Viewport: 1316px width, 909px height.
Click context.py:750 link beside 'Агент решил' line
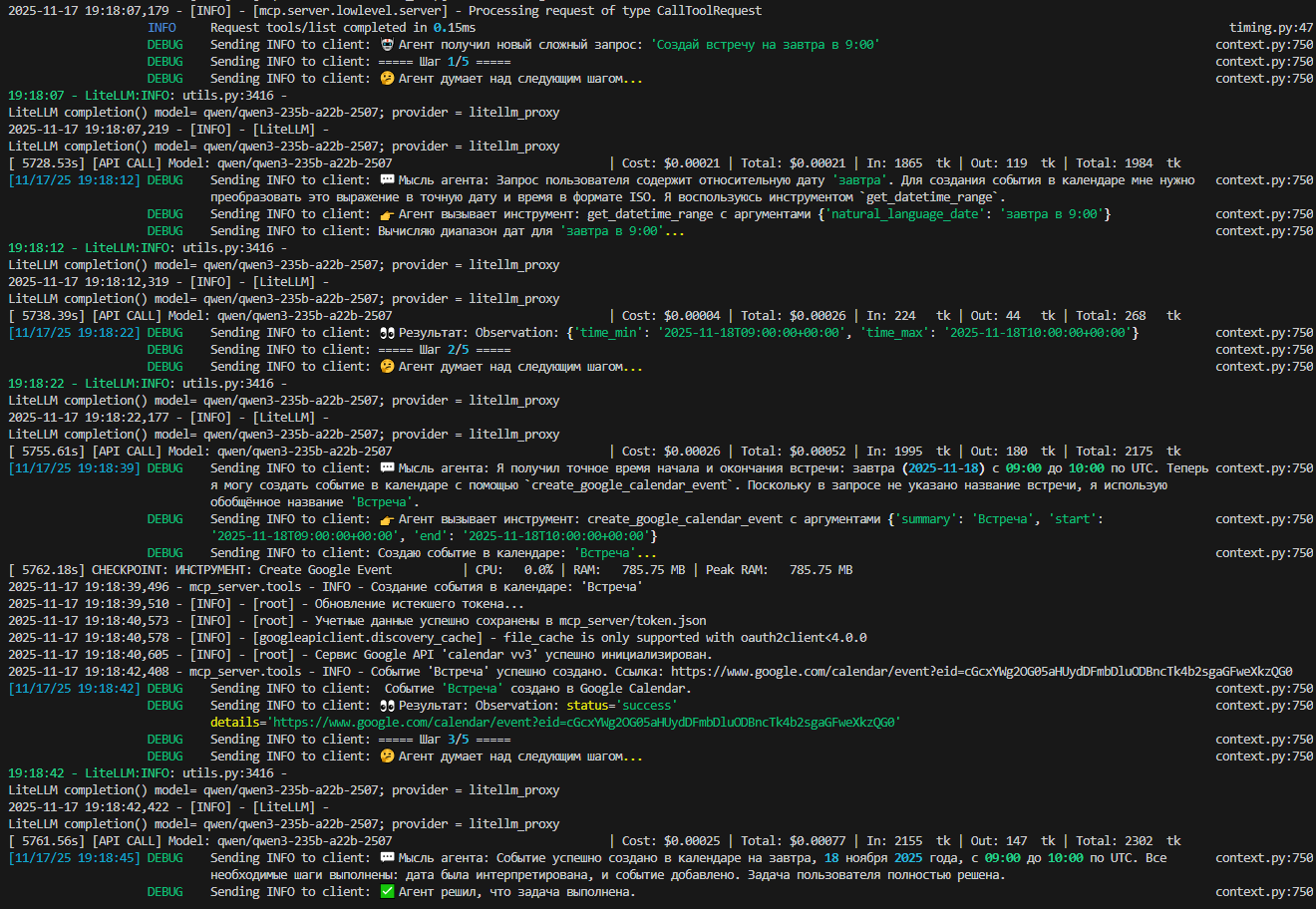click(1264, 892)
